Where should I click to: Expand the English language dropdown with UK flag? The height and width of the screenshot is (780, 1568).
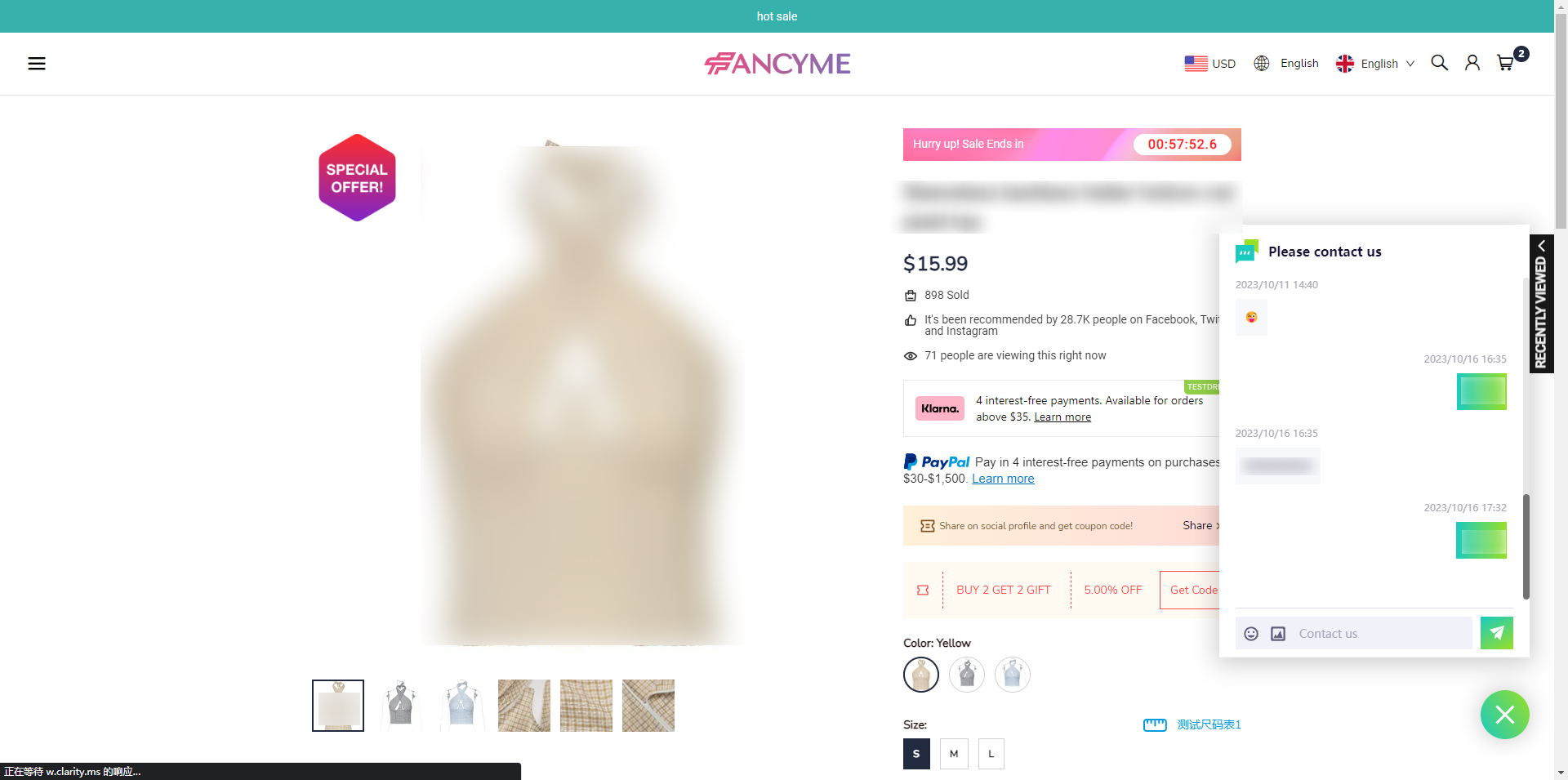1375,64
